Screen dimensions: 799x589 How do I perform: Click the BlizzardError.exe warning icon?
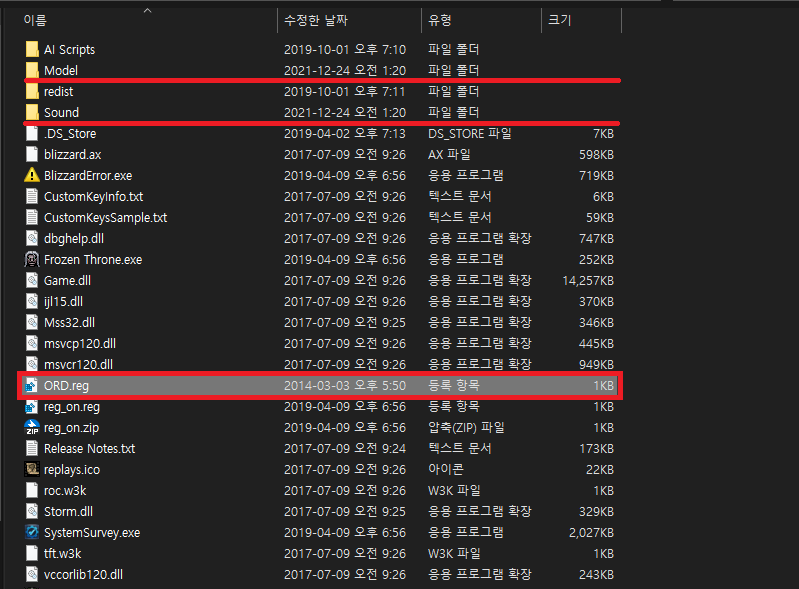coord(32,175)
